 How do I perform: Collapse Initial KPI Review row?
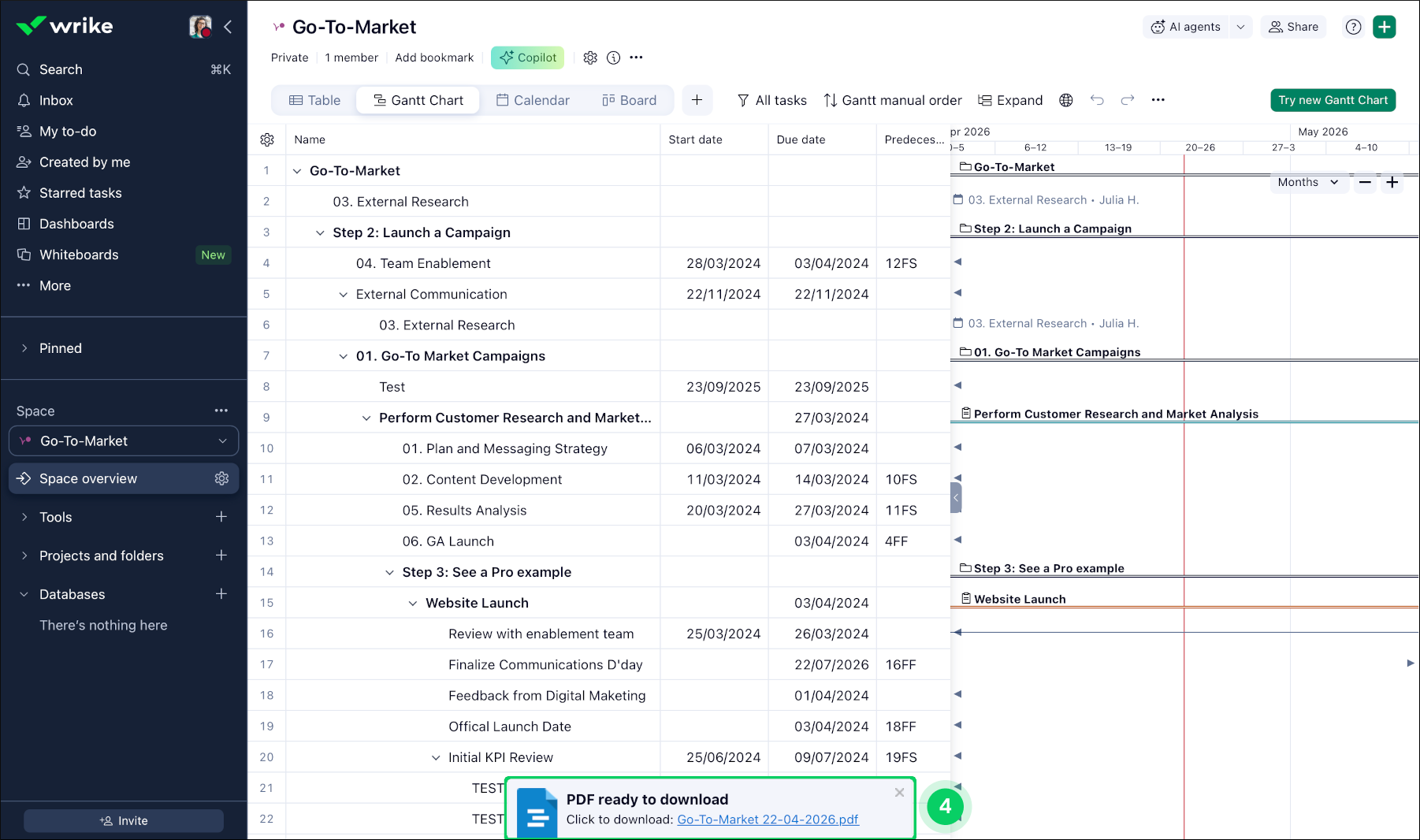(436, 757)
